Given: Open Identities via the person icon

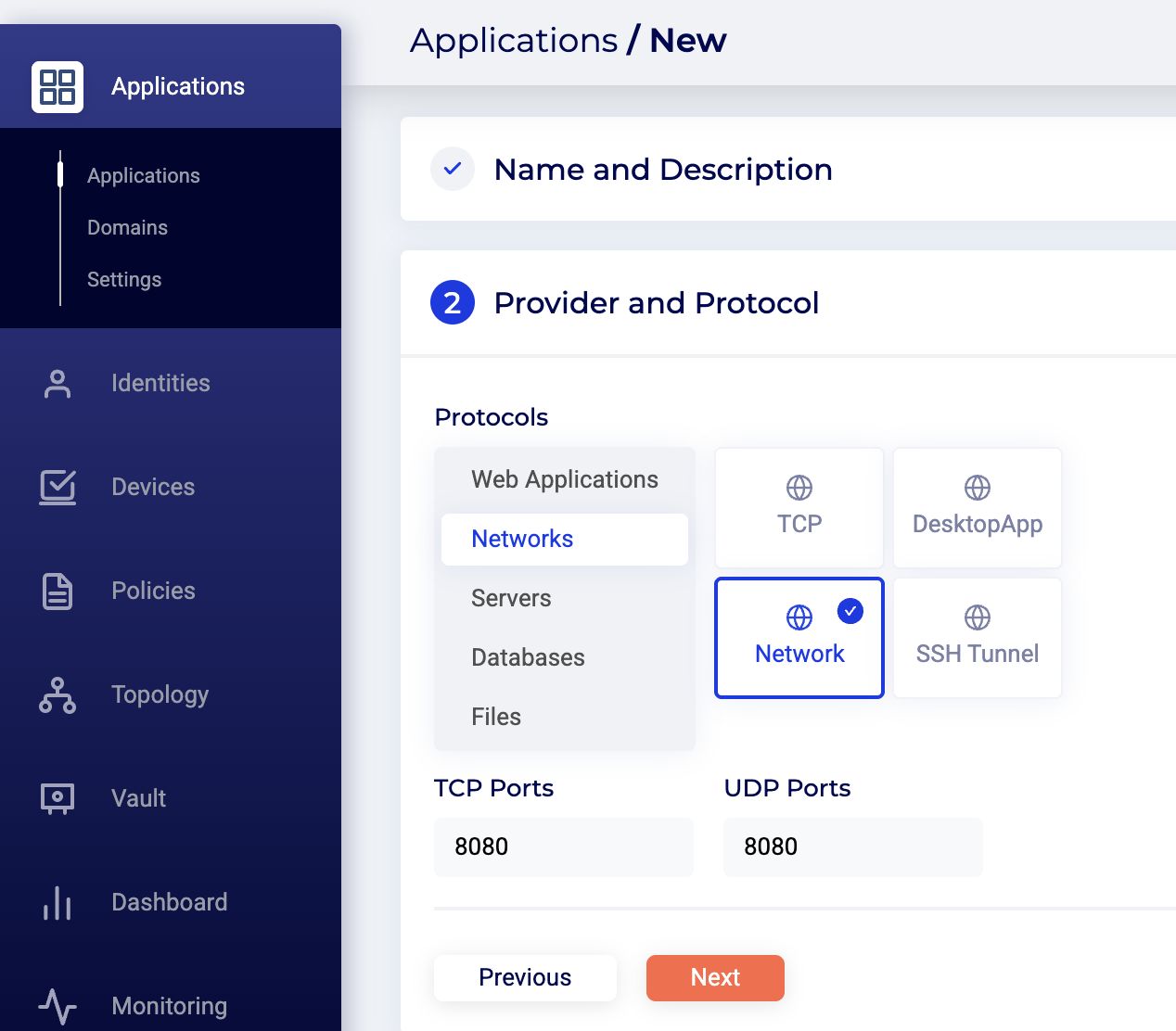Looking at the screenshot, I should (x=58, y=384).
